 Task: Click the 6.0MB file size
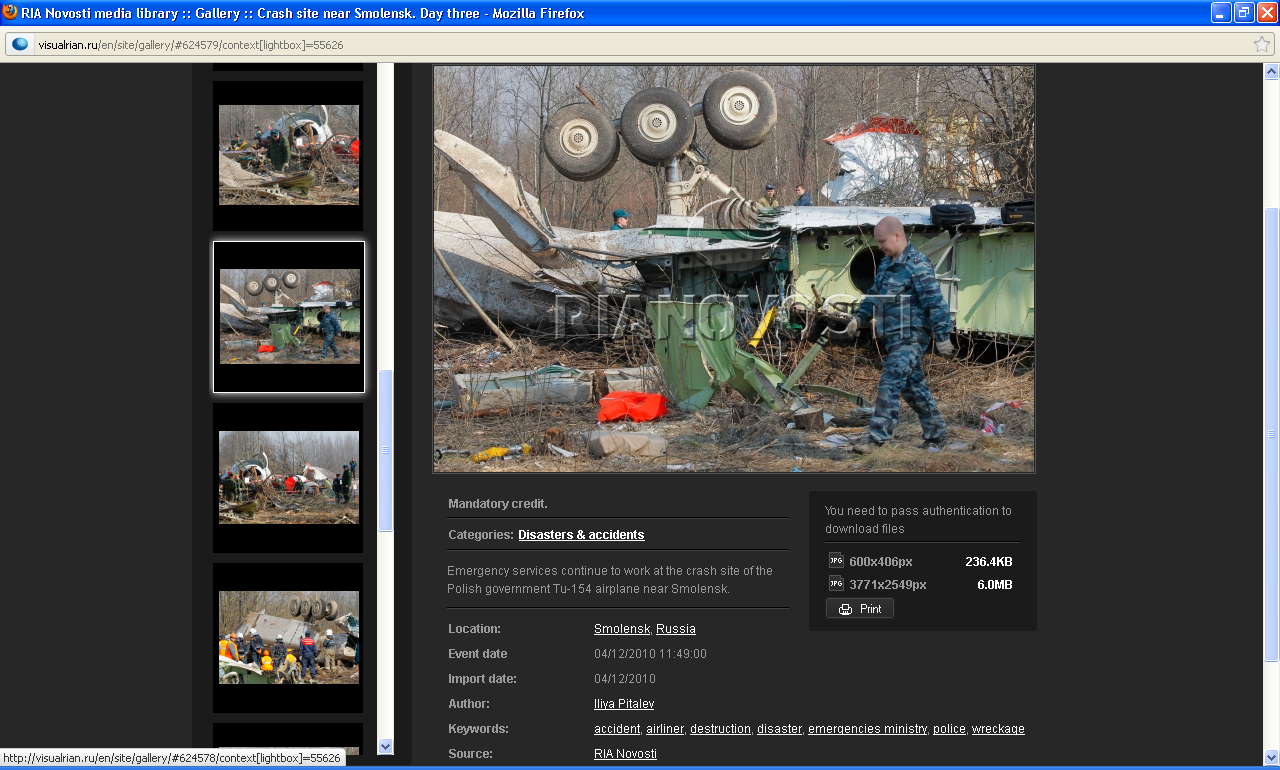tap(995, 585)
